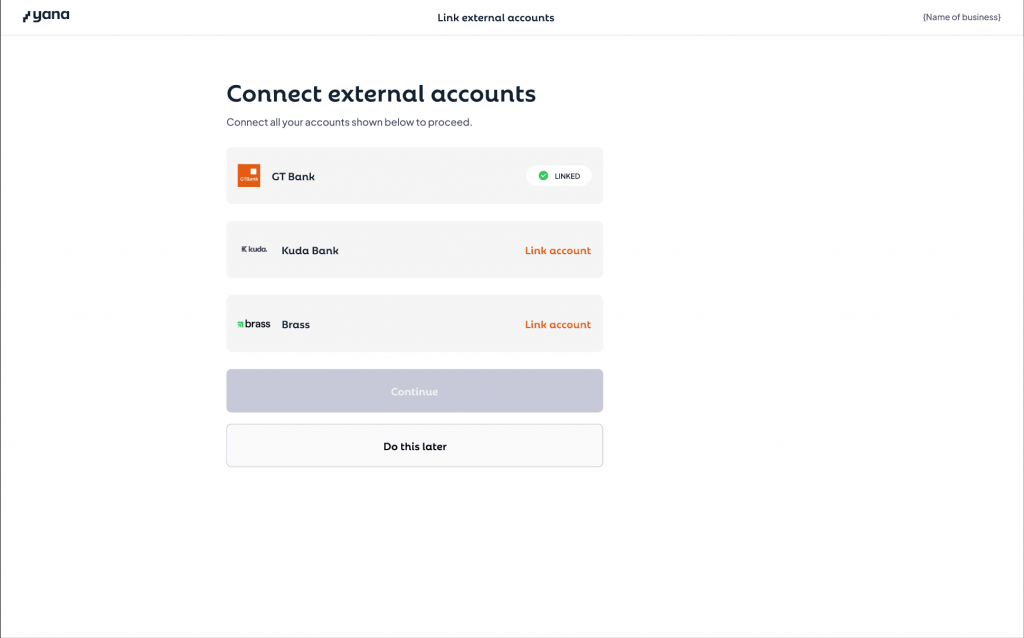This screenshot has width=1024, height=638.
Task: Click the Kuda Bank name label
Action: (310, 250)
